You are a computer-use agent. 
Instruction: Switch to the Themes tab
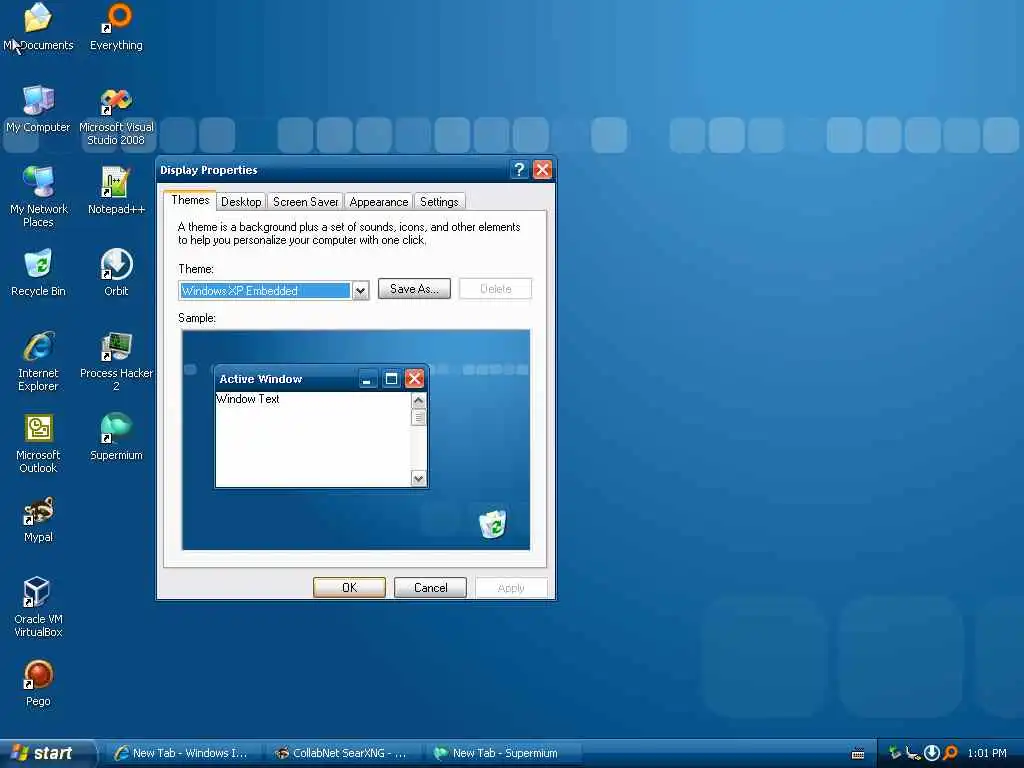[190, 200]
